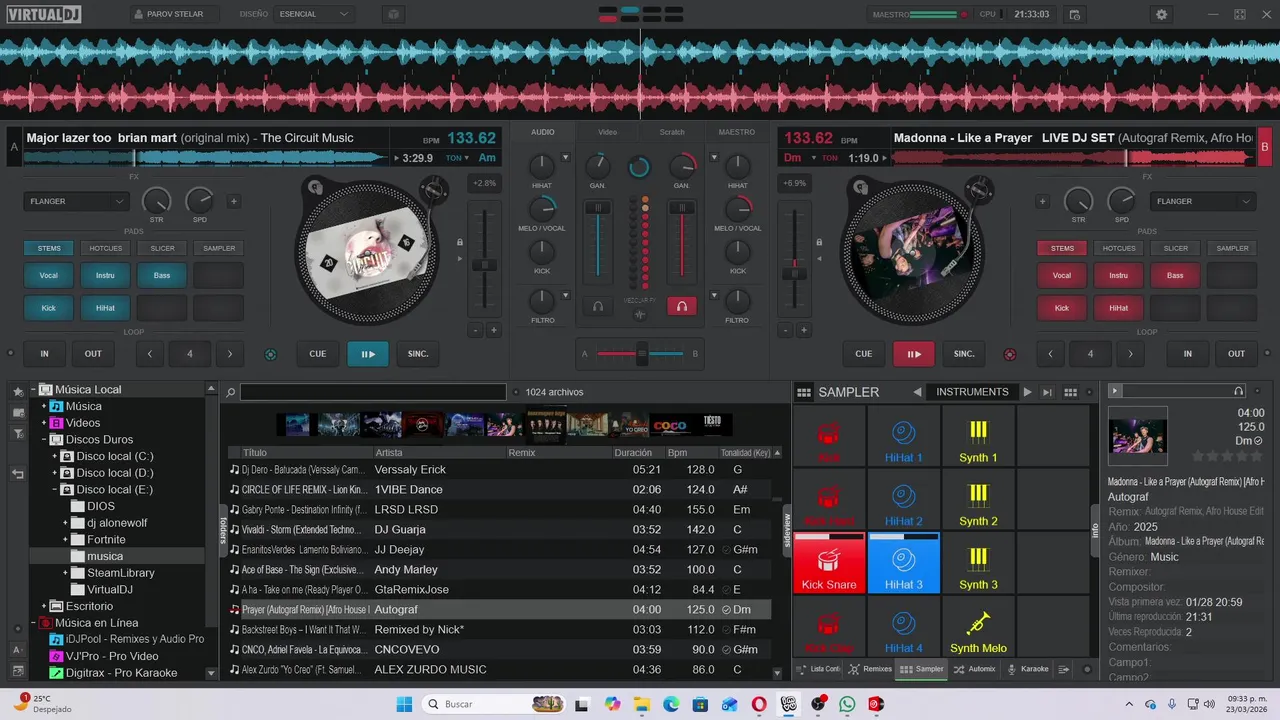Click the info panel headphones icon
Screen dimensions: 1280x720
pyautogui.click(x=1239, y=391)
